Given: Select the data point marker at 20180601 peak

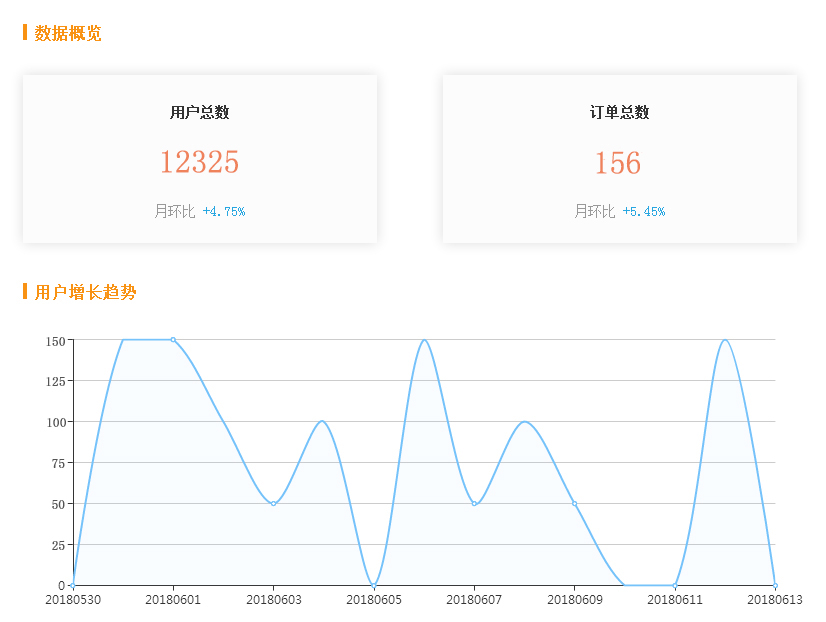Looking at the screenshot, I should 173,340.
